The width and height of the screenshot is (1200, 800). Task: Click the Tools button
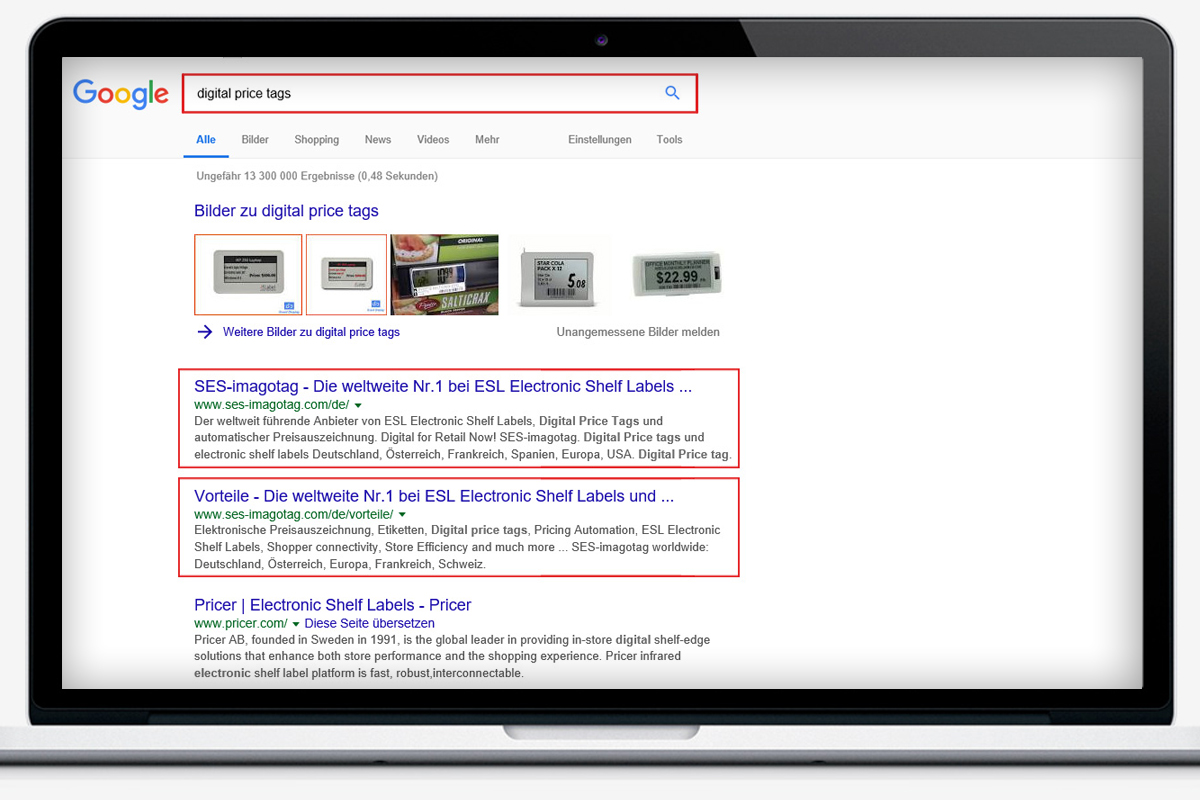(x=669, y=140)
